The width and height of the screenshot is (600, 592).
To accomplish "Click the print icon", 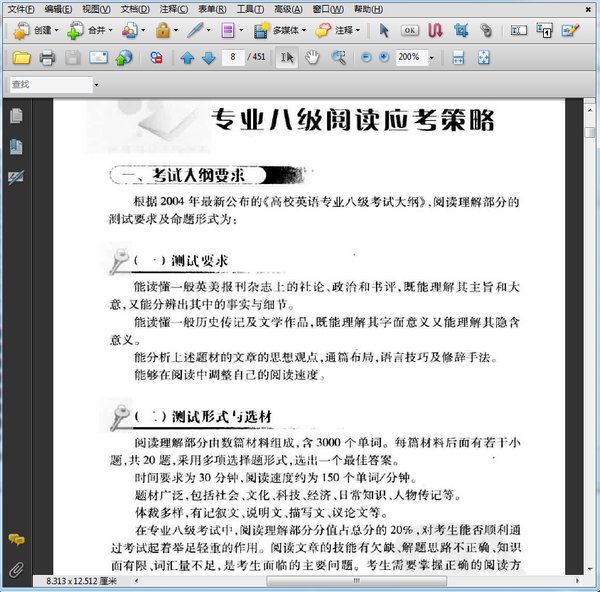I will coord(47,58).
